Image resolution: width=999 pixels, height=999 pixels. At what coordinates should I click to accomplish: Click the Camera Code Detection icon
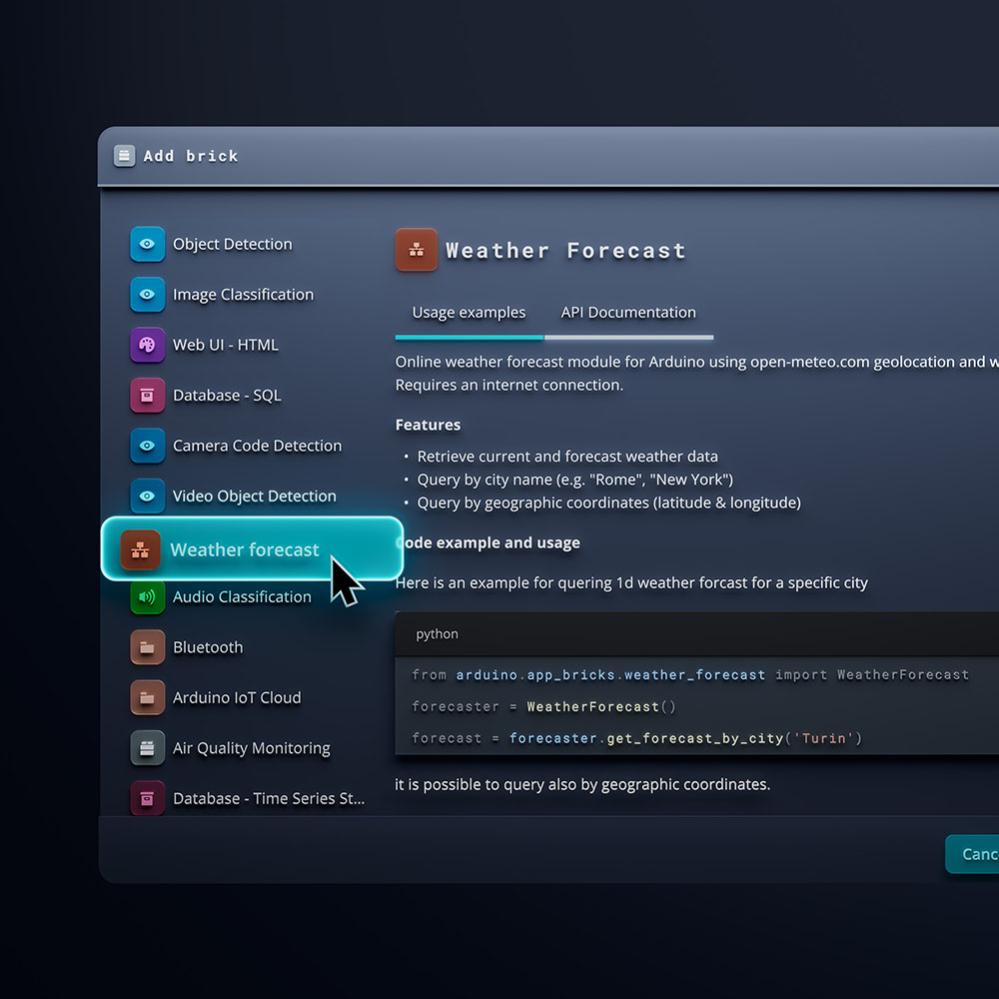point(147,446)
